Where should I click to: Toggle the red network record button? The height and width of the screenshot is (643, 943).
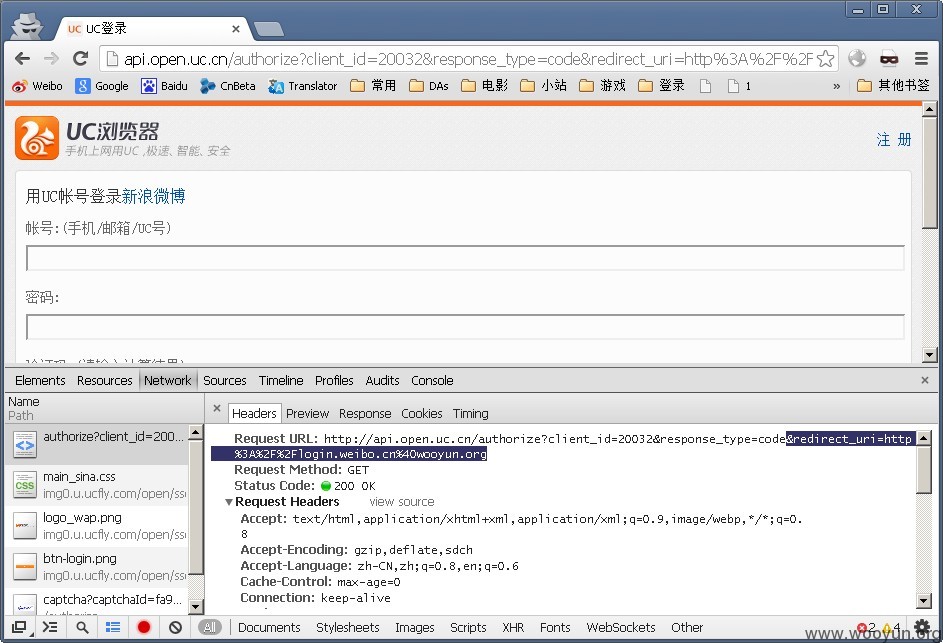click(x=144, y=627)
